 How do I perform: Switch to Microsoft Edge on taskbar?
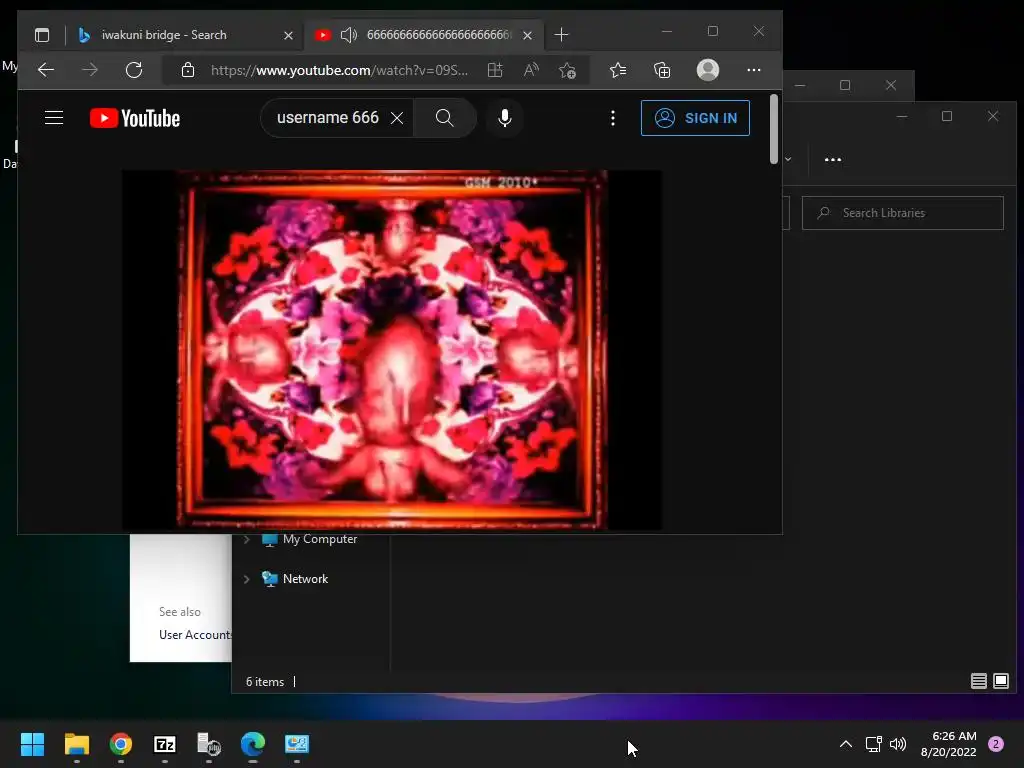253,744
